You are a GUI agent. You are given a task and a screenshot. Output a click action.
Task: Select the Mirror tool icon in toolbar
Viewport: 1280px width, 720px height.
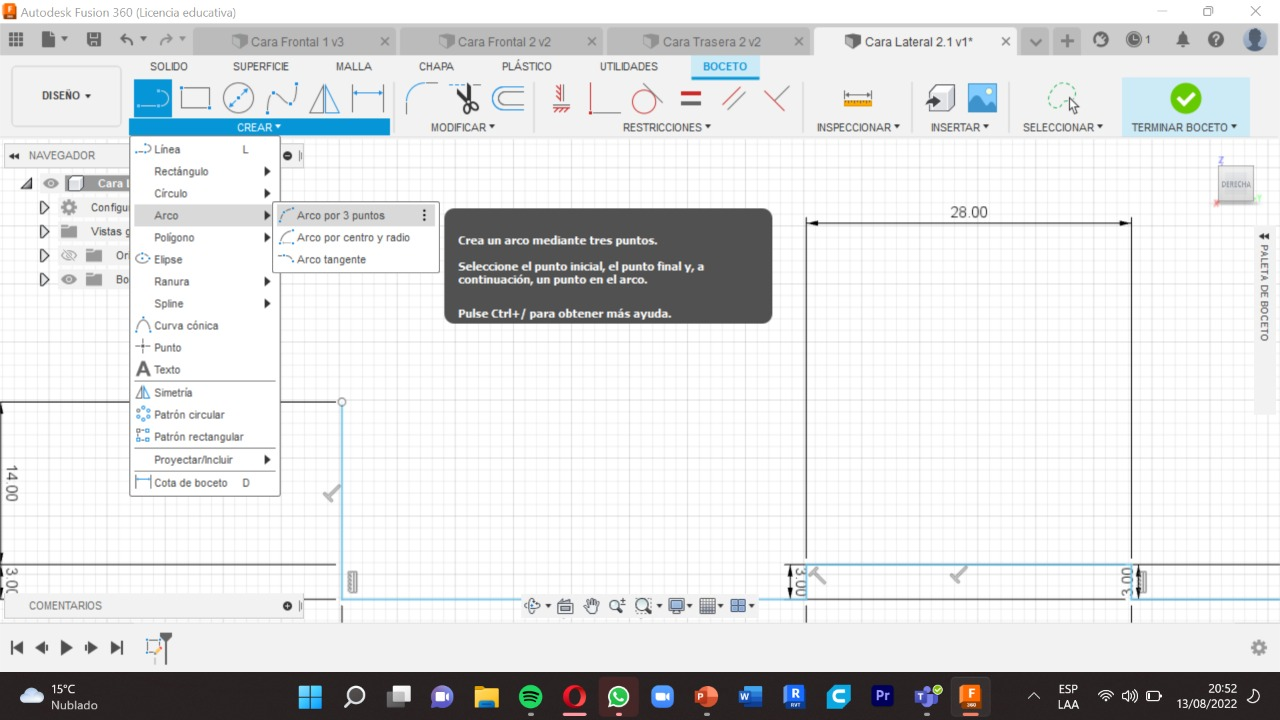point(324,98)
